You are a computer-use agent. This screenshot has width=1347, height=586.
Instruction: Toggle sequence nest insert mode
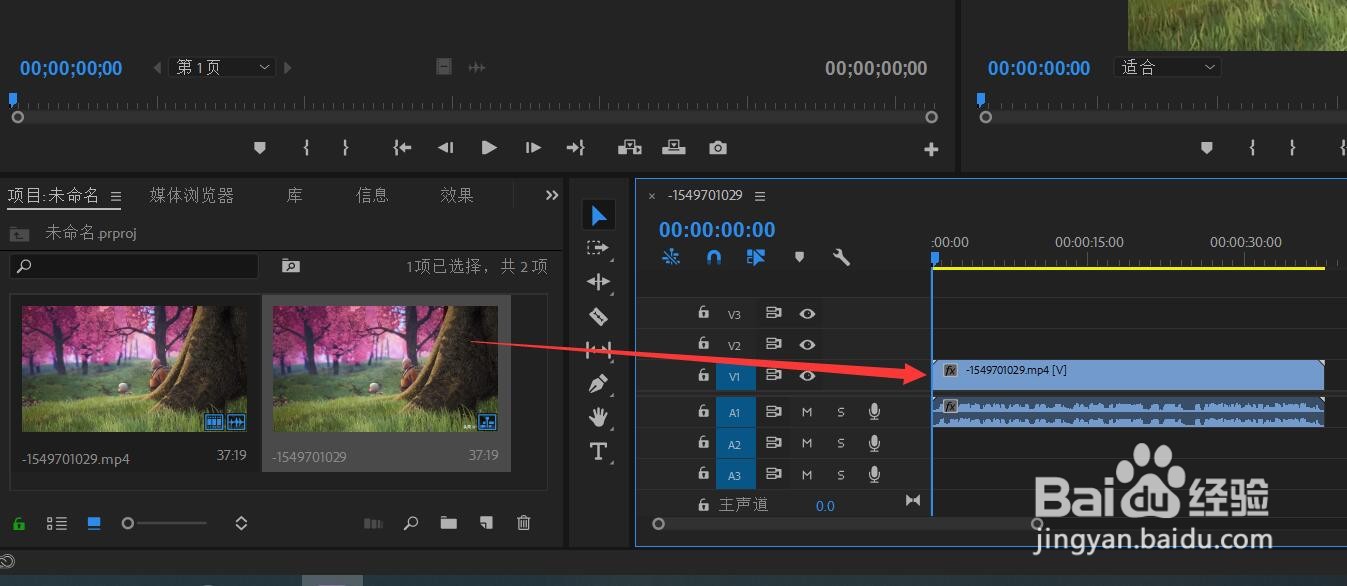point(671,257)
